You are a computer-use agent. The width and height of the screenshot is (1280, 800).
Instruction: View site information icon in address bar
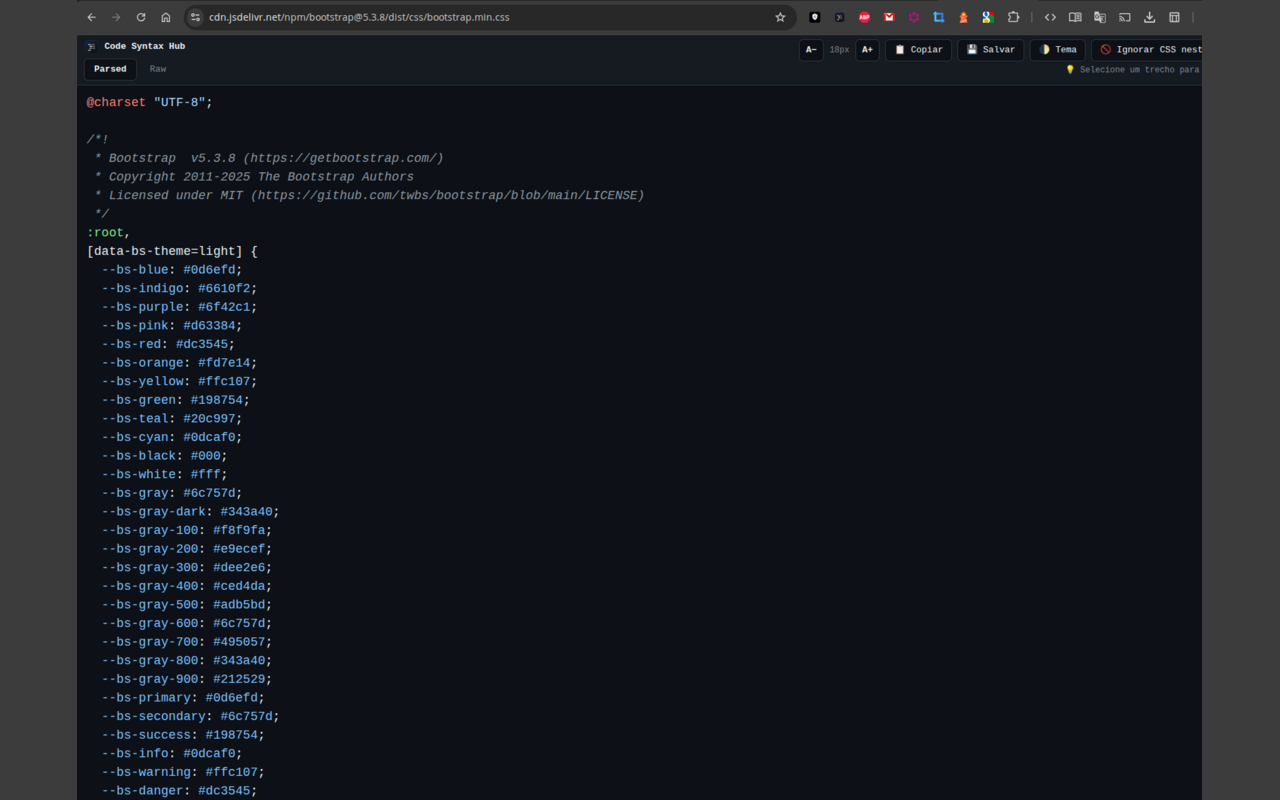(x=196, y=17)
